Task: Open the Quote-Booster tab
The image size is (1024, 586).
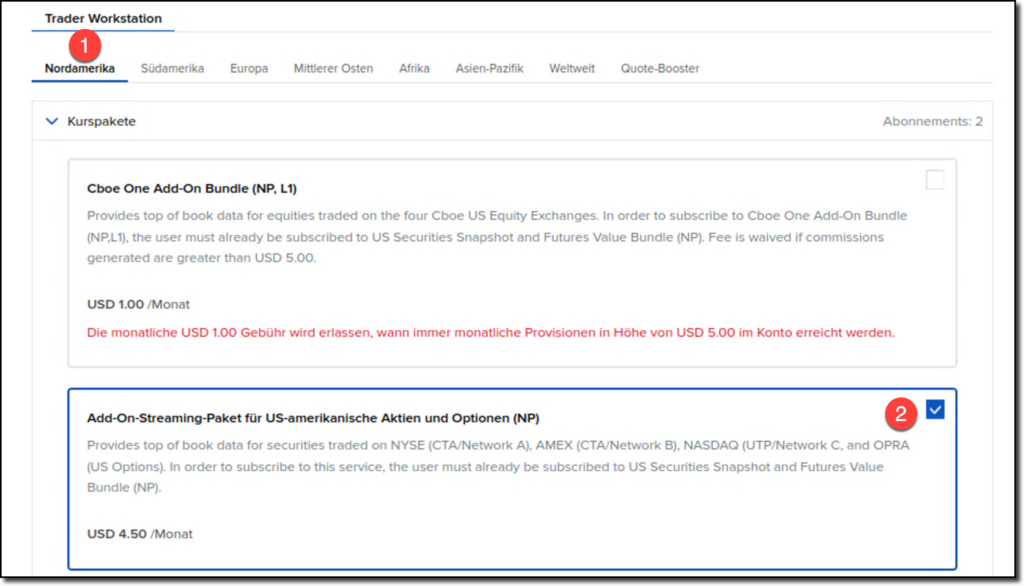Action: [660, 69]
